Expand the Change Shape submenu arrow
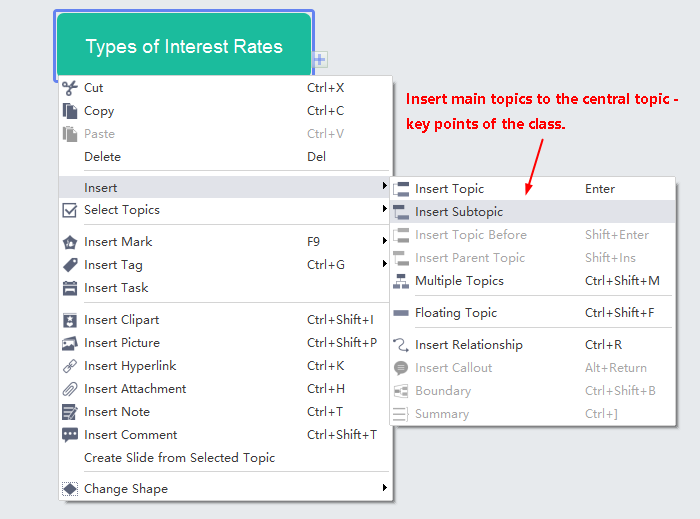The height and width of the screenshot is (519, 700). 385,489
